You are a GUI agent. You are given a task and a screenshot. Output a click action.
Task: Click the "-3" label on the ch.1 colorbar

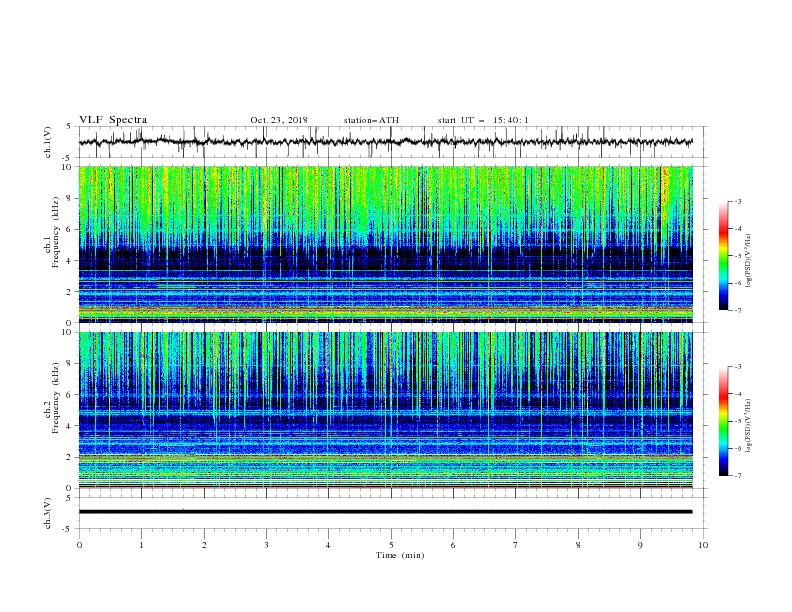(x=738, y=201)
